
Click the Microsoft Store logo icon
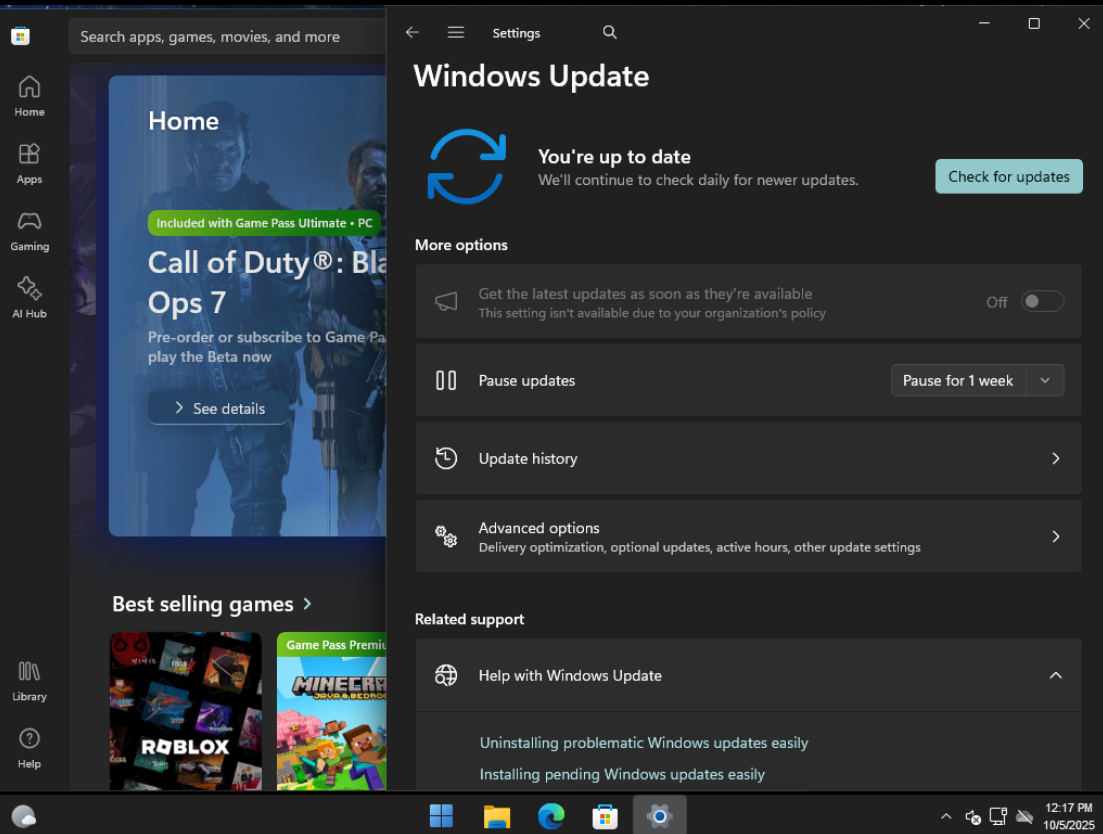[x=20, y=36]
